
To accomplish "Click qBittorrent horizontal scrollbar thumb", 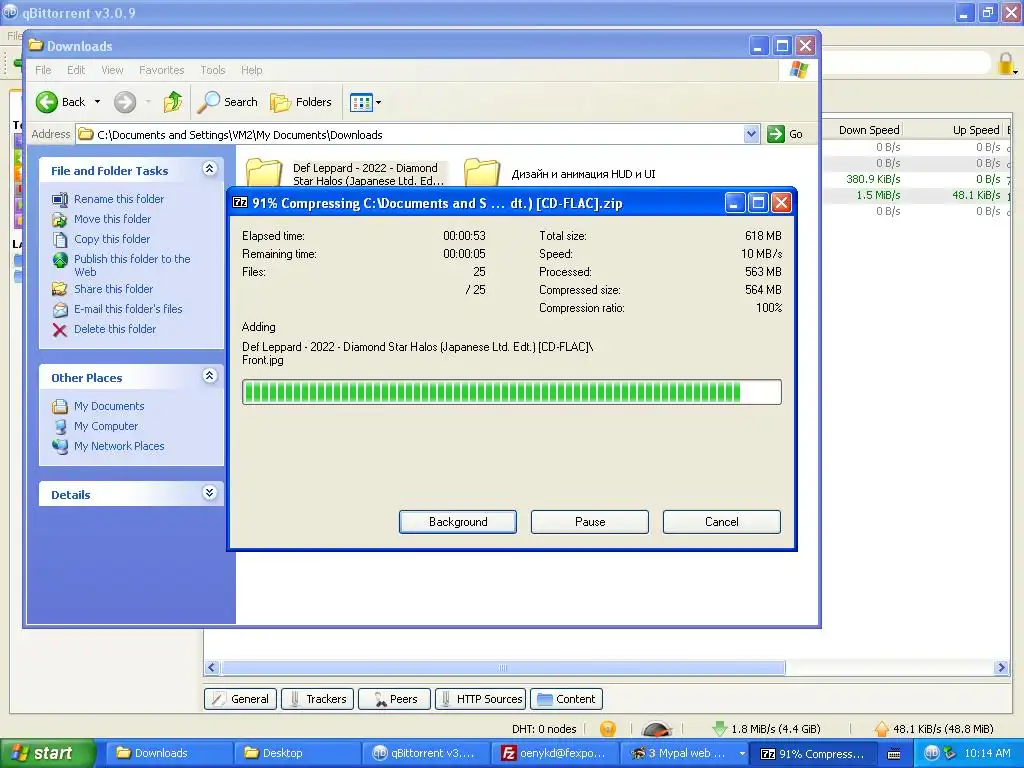I will click(x=503, y=667).
